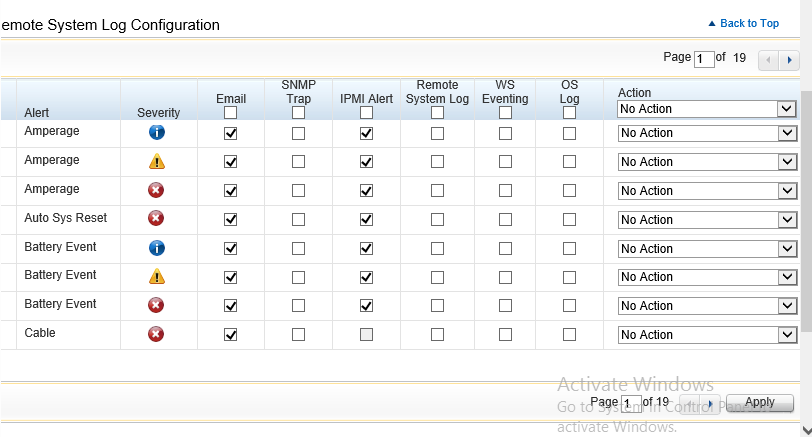Click the critical severity icon for Auto Sys Reset
Viewport: 812px width, 437px height.
pyautogui.click(x=156, y=219)
